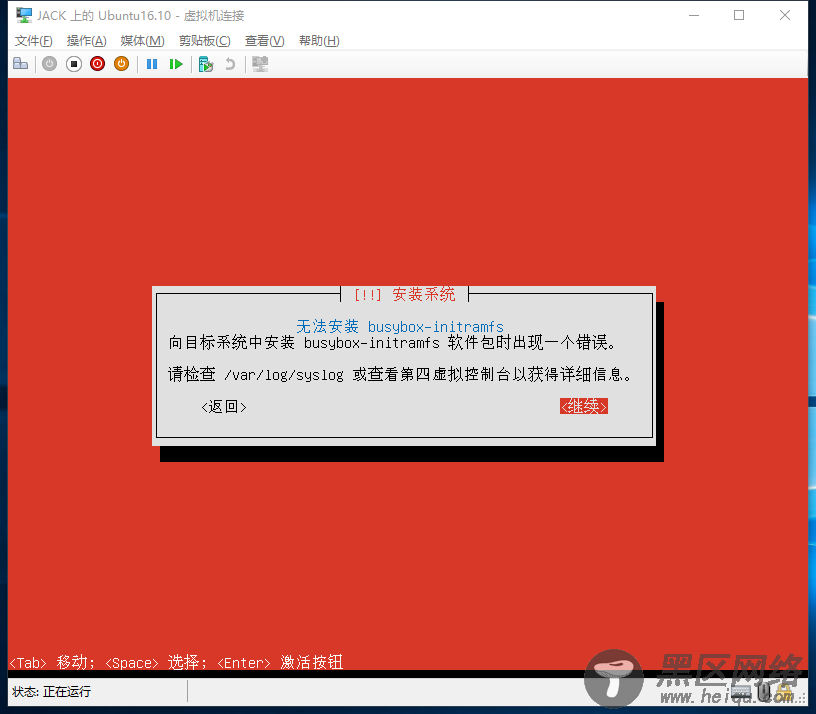Turn off the VM with the black stop icon
Viewport: 816px width, 714px height.
74,64
